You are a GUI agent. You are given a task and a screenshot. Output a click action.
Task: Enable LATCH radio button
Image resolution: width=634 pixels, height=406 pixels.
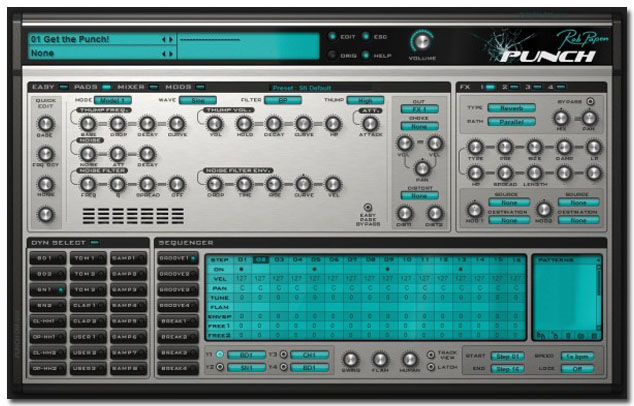pyautogui.click(x=431, y=367)
